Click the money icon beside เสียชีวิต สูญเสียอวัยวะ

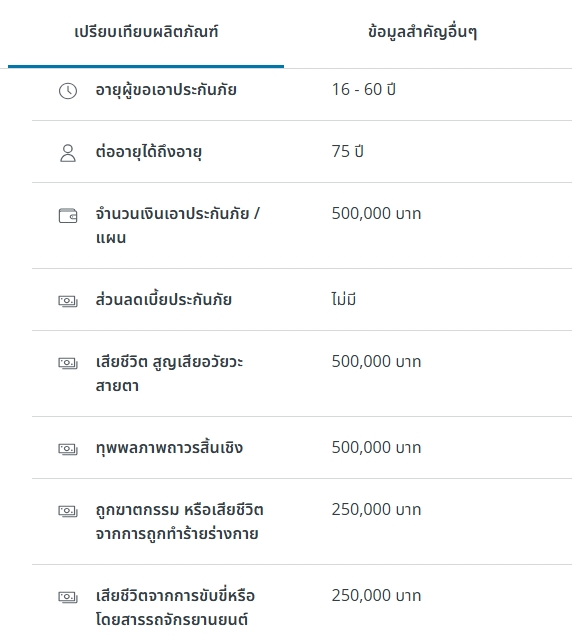click(x=68, y=363)
